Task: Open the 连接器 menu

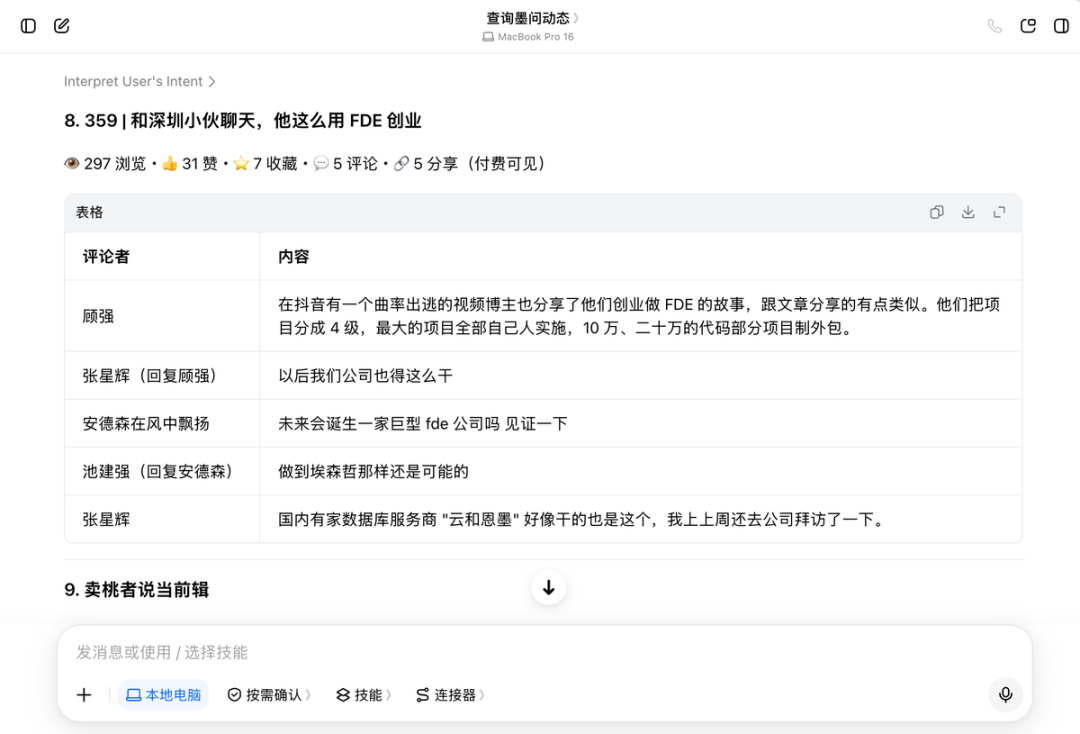Action: pyautogui.click(x=450, y=695)
